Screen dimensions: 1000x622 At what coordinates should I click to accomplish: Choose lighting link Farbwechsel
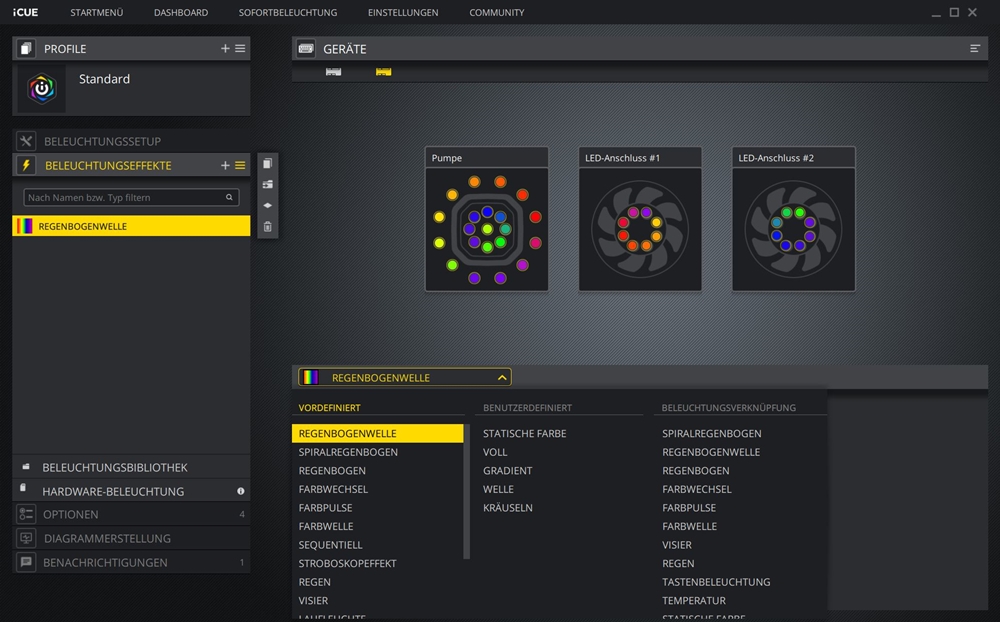696,489
